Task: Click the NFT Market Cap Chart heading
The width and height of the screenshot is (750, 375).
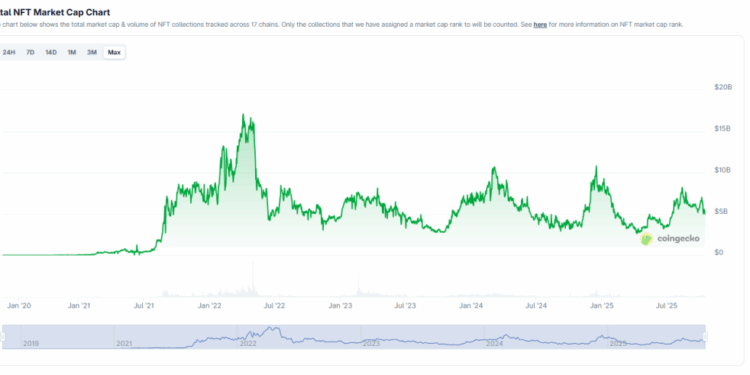Action: pyautogui.click(x=55, y=12)
